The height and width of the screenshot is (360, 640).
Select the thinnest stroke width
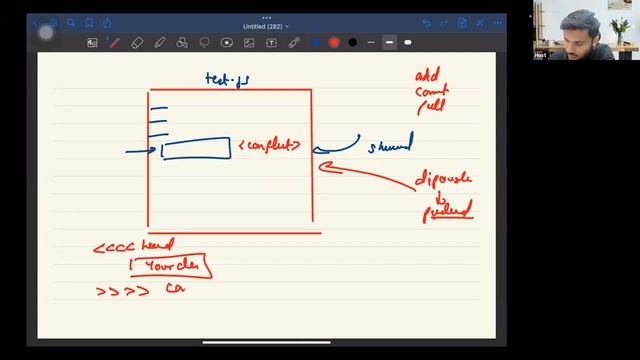[371, 42]
